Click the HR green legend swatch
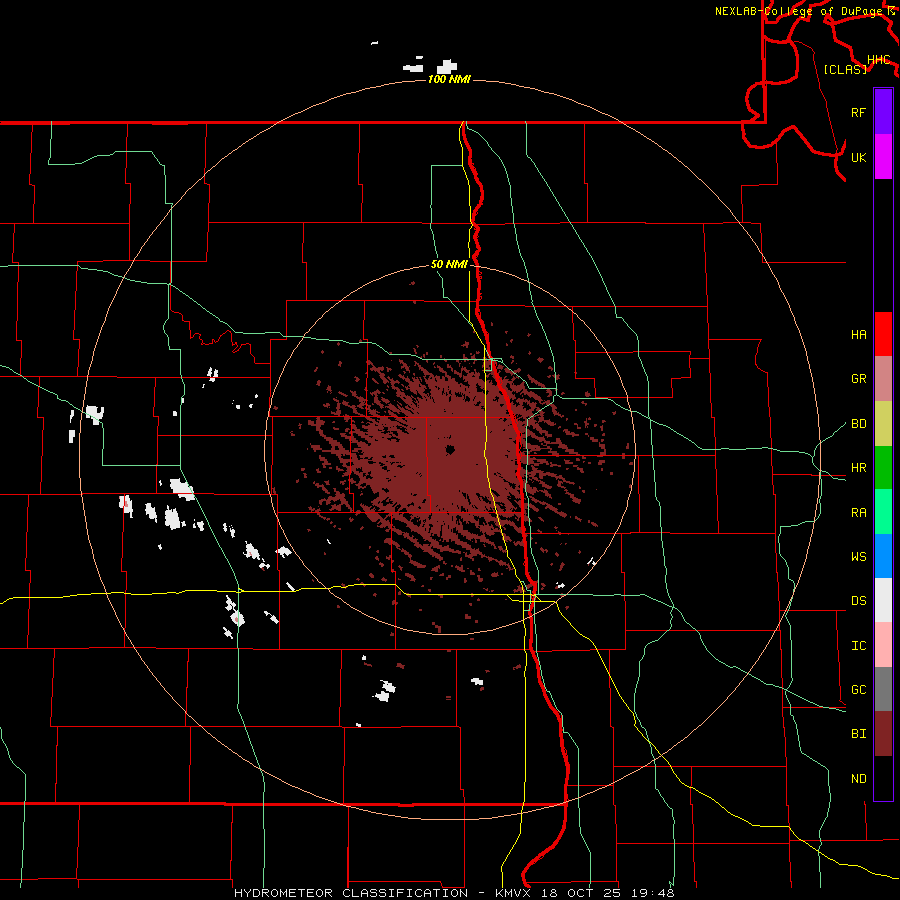Image resolution: width=900 pixels, height=900 pixels. [883, 467]
